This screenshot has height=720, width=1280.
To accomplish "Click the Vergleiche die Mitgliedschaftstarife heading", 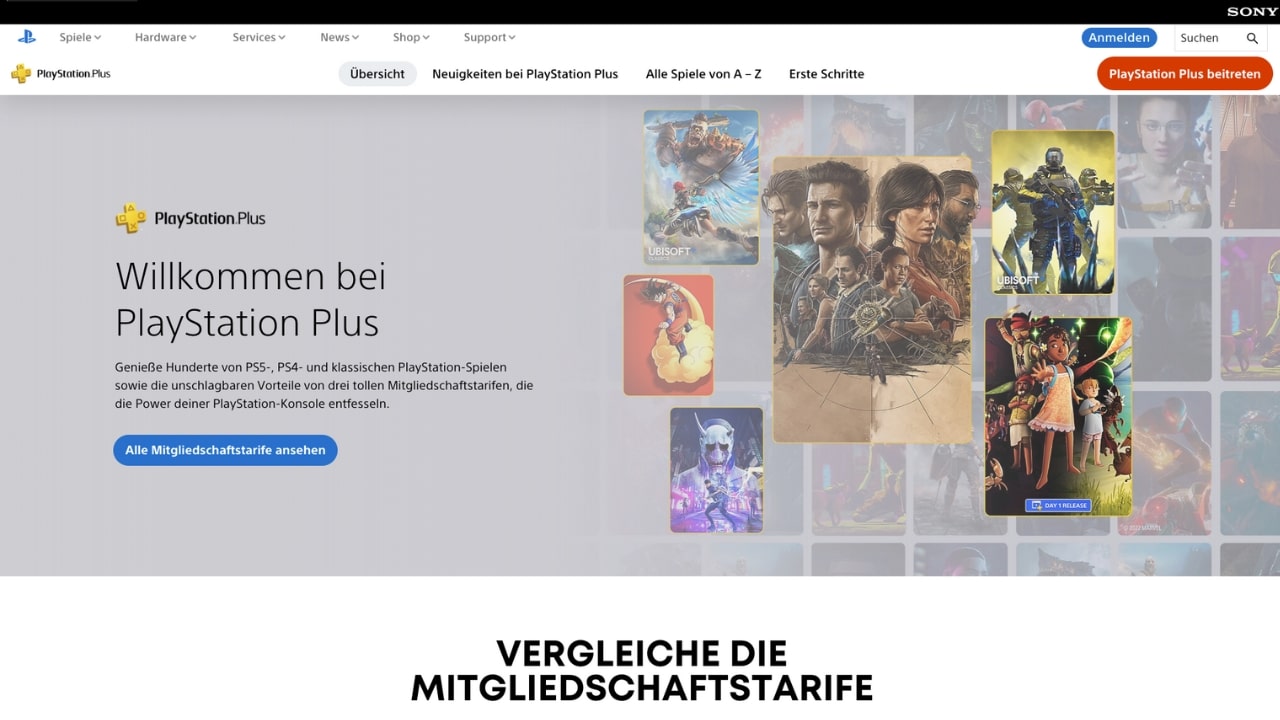I will pos(641,670).
